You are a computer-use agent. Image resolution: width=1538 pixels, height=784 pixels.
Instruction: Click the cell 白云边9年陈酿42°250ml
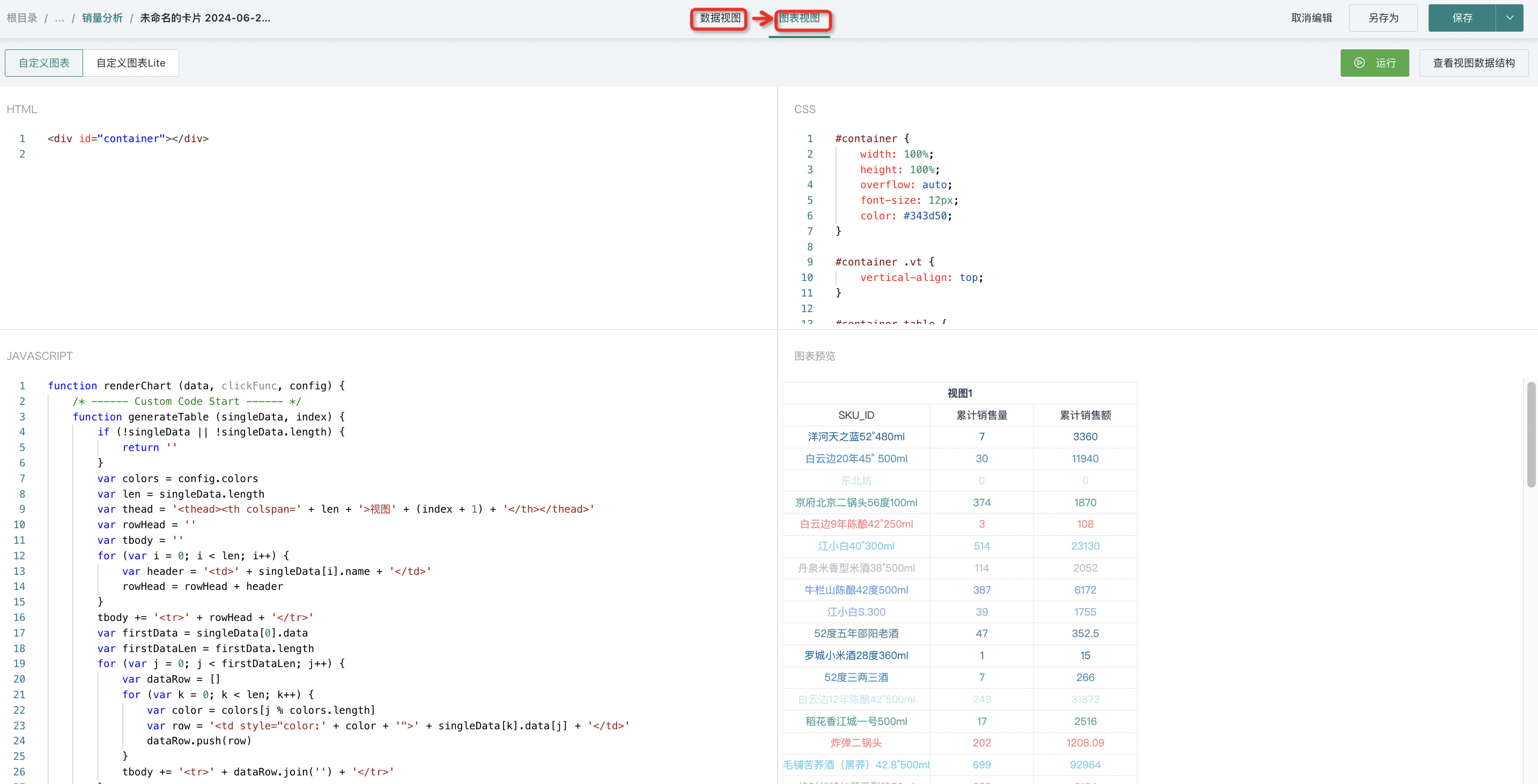(855, 524)
